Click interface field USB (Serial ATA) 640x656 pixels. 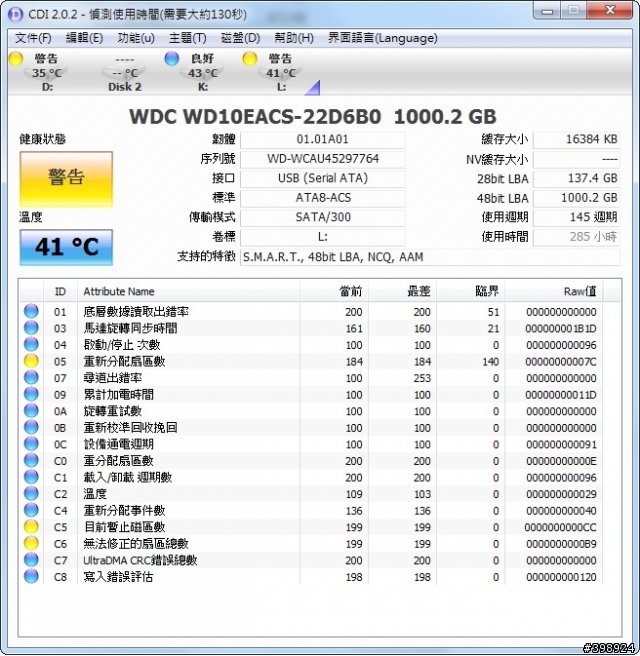(x=323, y=178)
